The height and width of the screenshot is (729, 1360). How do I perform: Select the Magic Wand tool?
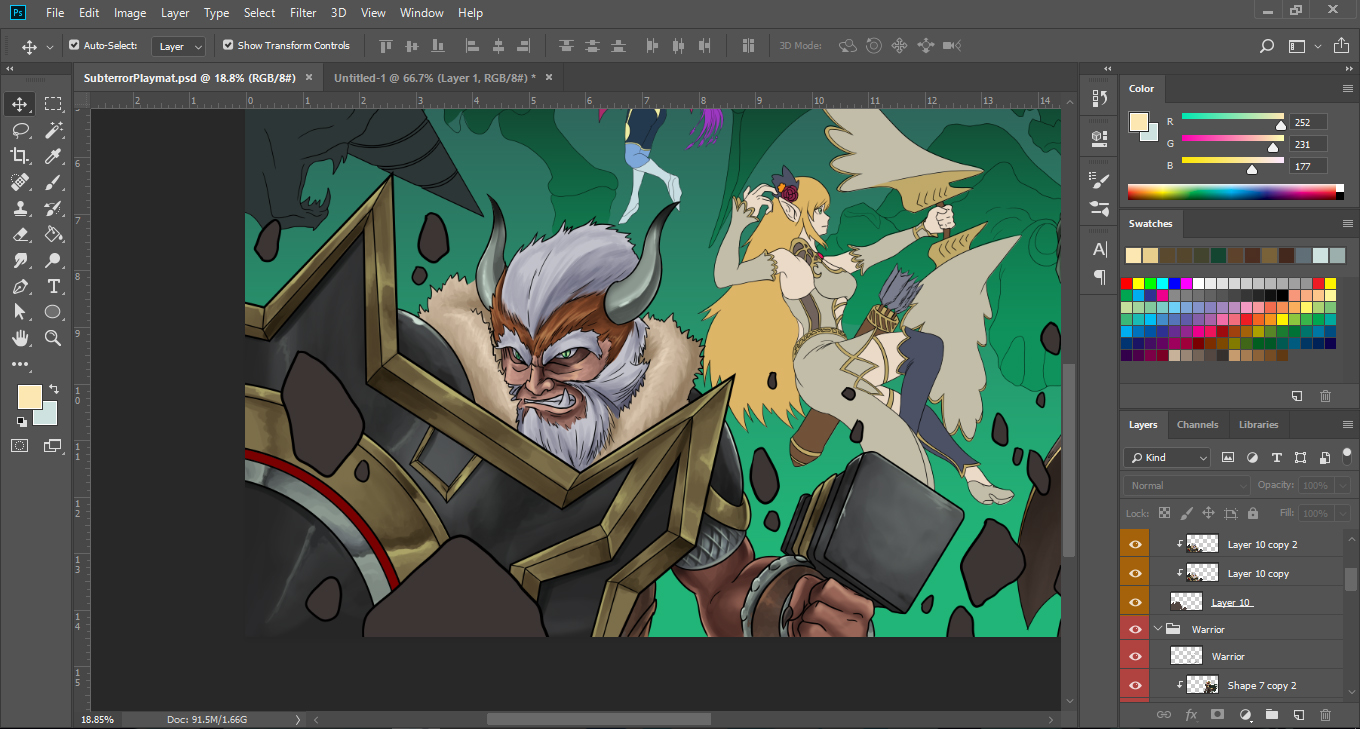pos(54,130)
